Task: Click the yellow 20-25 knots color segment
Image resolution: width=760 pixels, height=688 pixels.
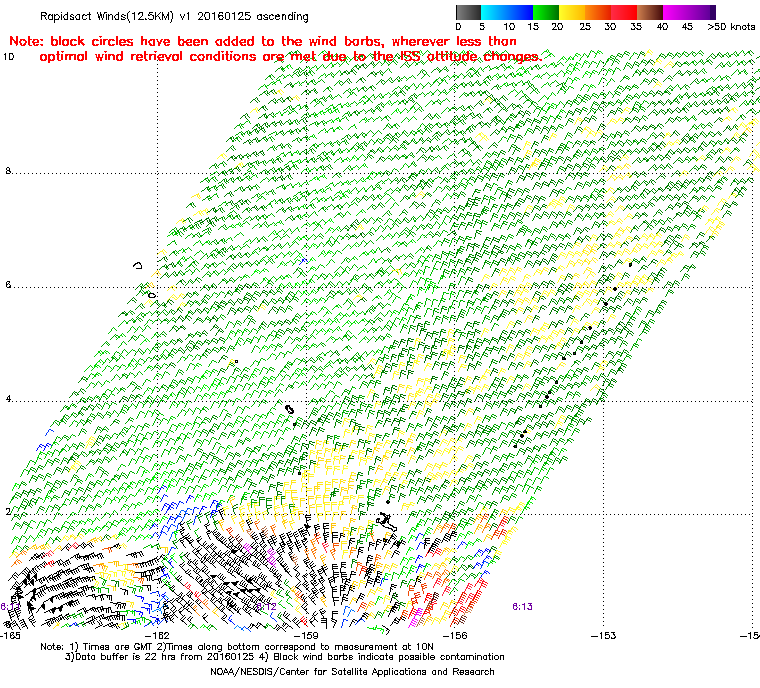Action: point(572,12)
